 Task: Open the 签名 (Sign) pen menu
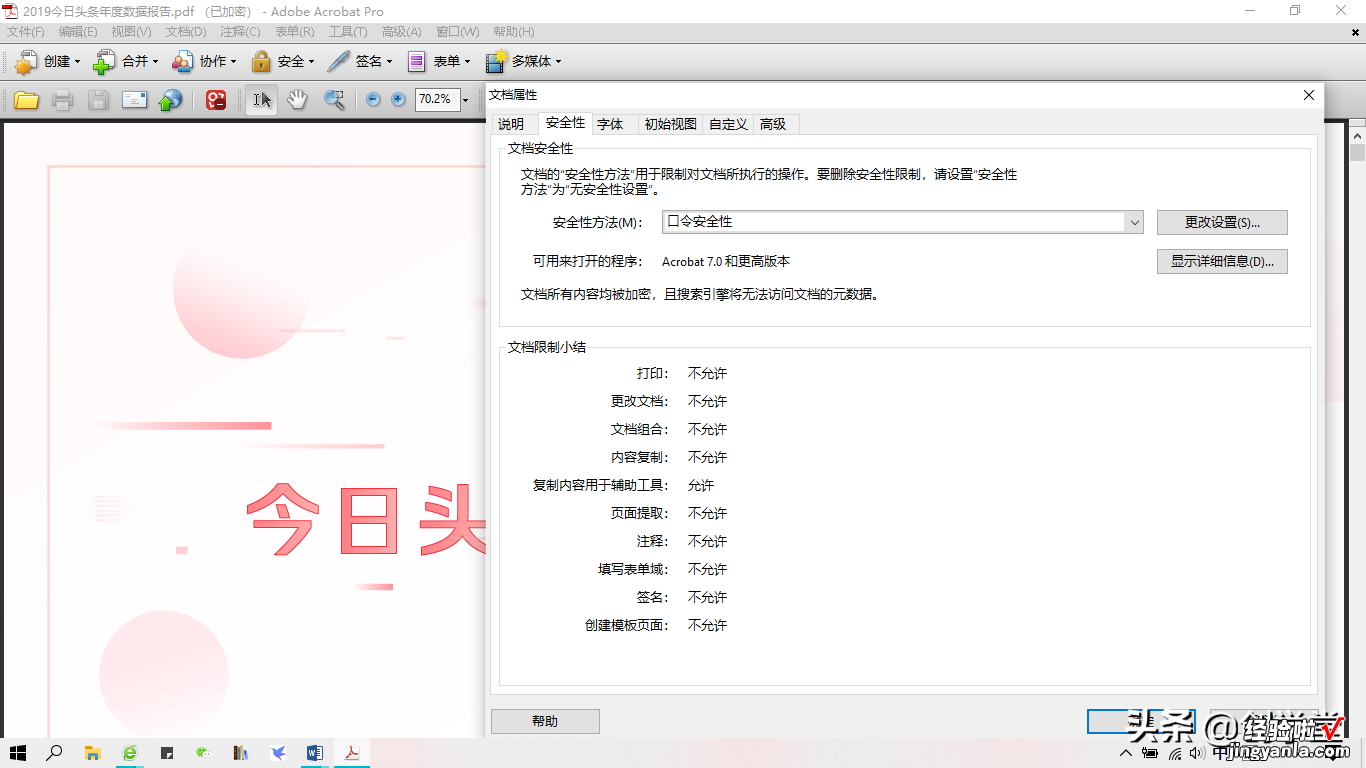pos(360,61)
